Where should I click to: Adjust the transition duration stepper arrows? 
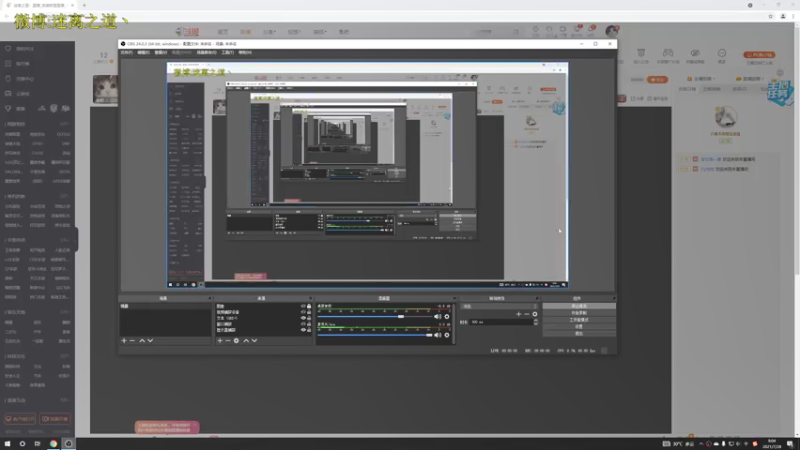pyautogui.click(x=535, y=322)
